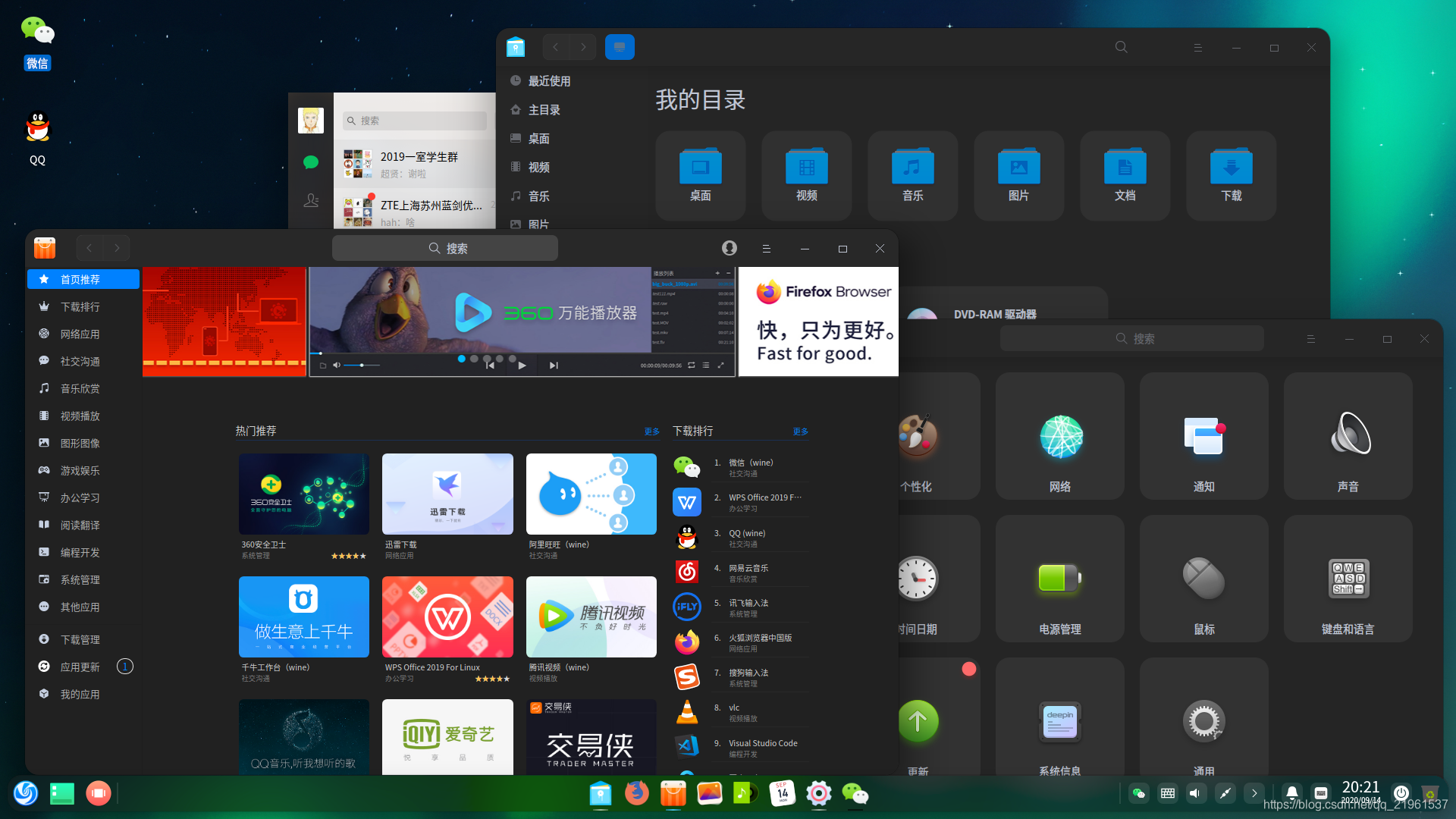This screenshot has width=1456, height=819.
Task: Open calendar icon in the dock
Action: tap(782, 793)
